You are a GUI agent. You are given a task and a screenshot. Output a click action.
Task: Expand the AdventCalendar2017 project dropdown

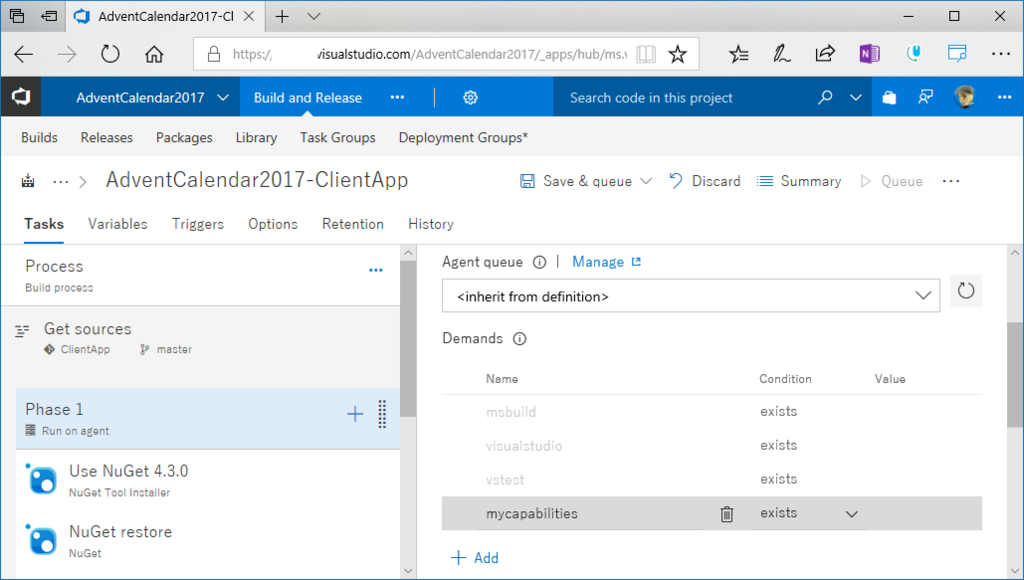click(x=223, y=98)
